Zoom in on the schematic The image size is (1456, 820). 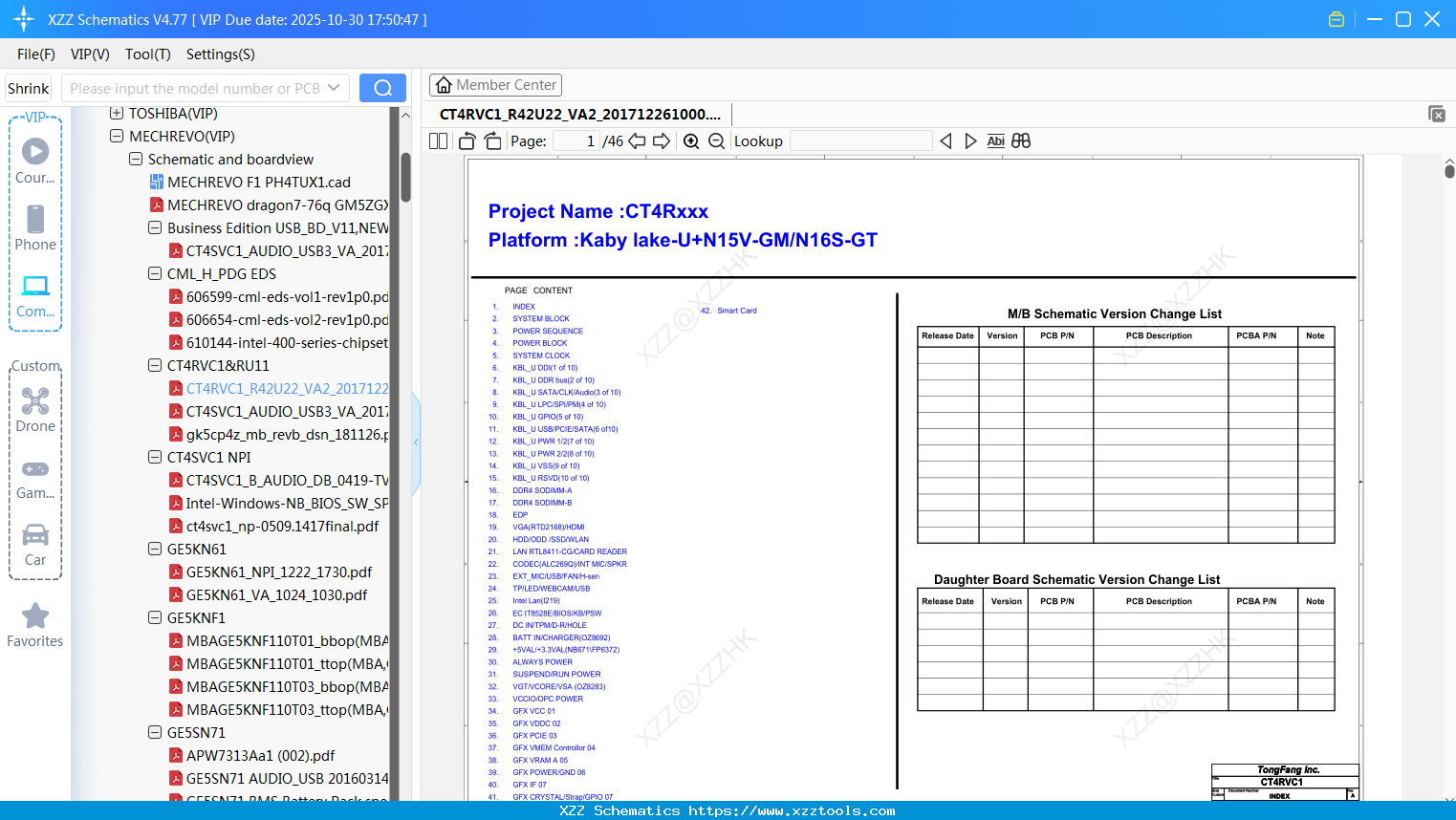(x=691, y=141)
